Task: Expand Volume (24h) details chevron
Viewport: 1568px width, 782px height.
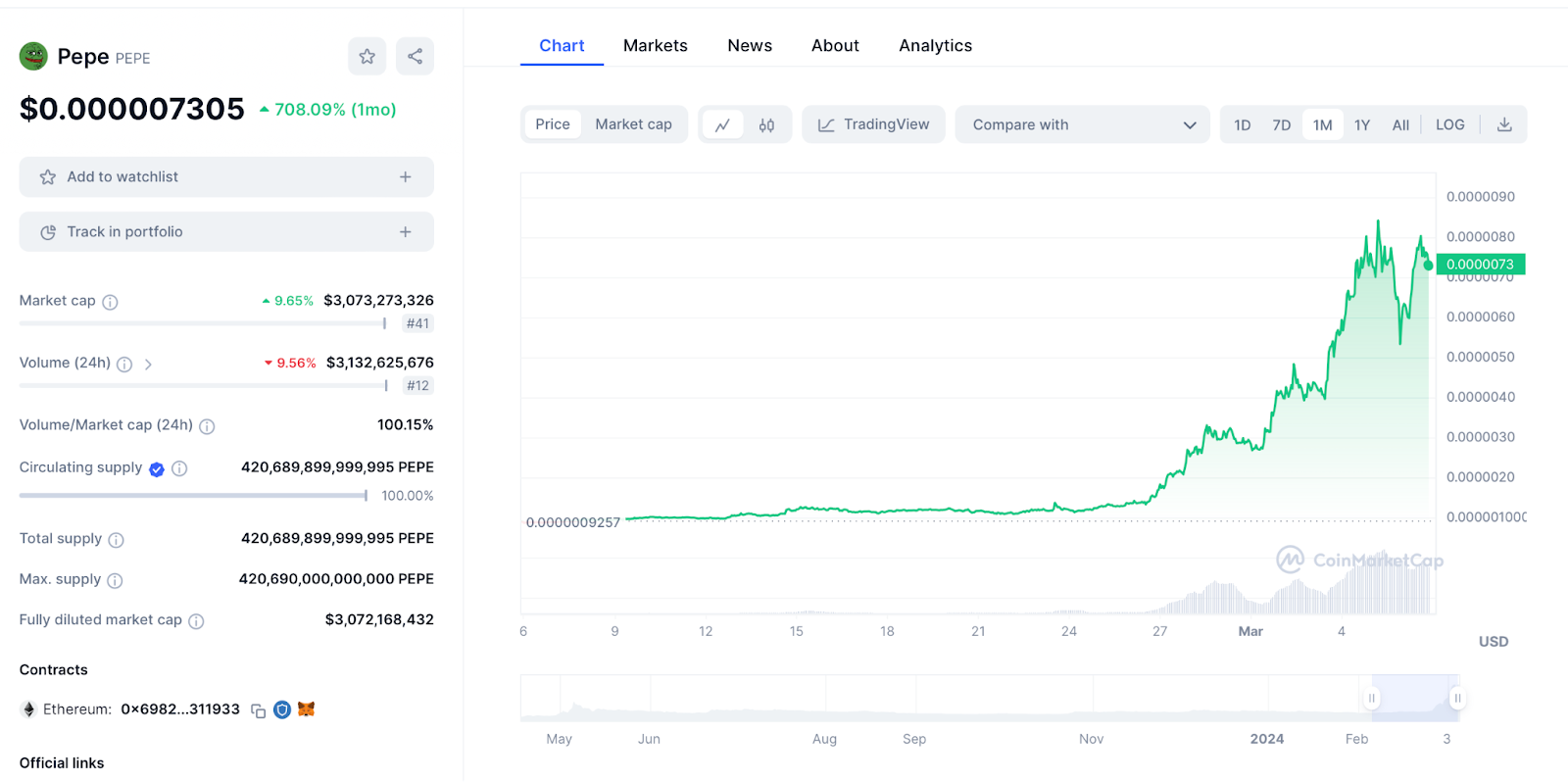Action: point(148,365)
